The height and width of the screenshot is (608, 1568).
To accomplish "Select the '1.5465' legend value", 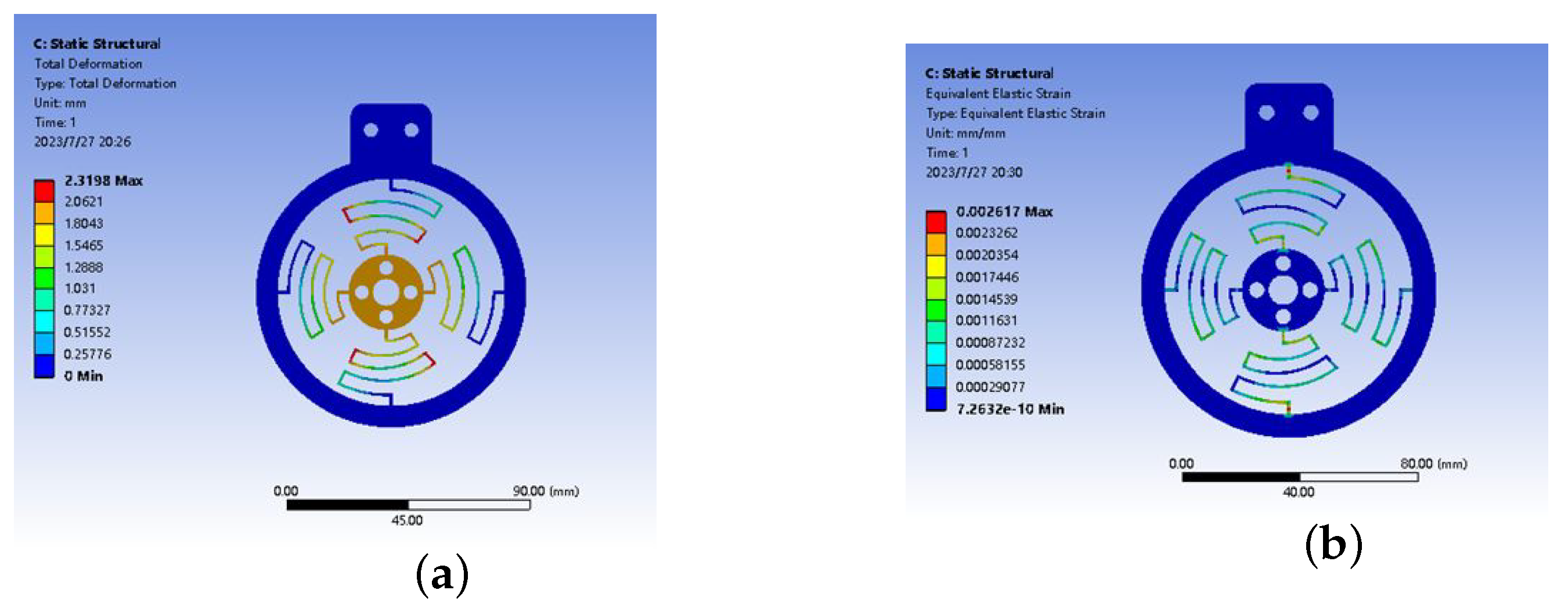I will (x=84, y=245).
